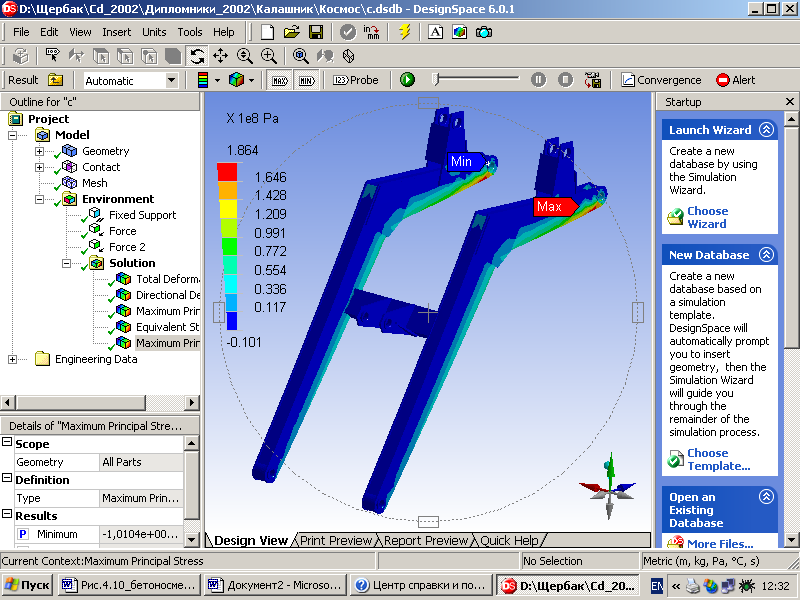Toggle the MAX label display
The height and width of the screenshot is (600, 800).
280,80
